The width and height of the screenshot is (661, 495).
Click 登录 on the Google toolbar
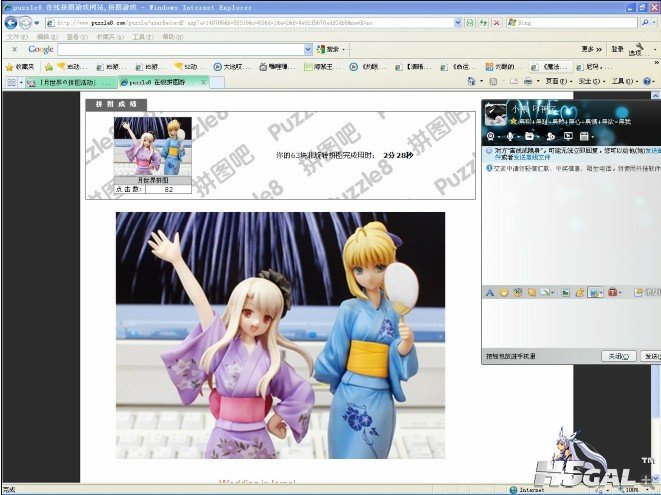[x=617, y=49]
